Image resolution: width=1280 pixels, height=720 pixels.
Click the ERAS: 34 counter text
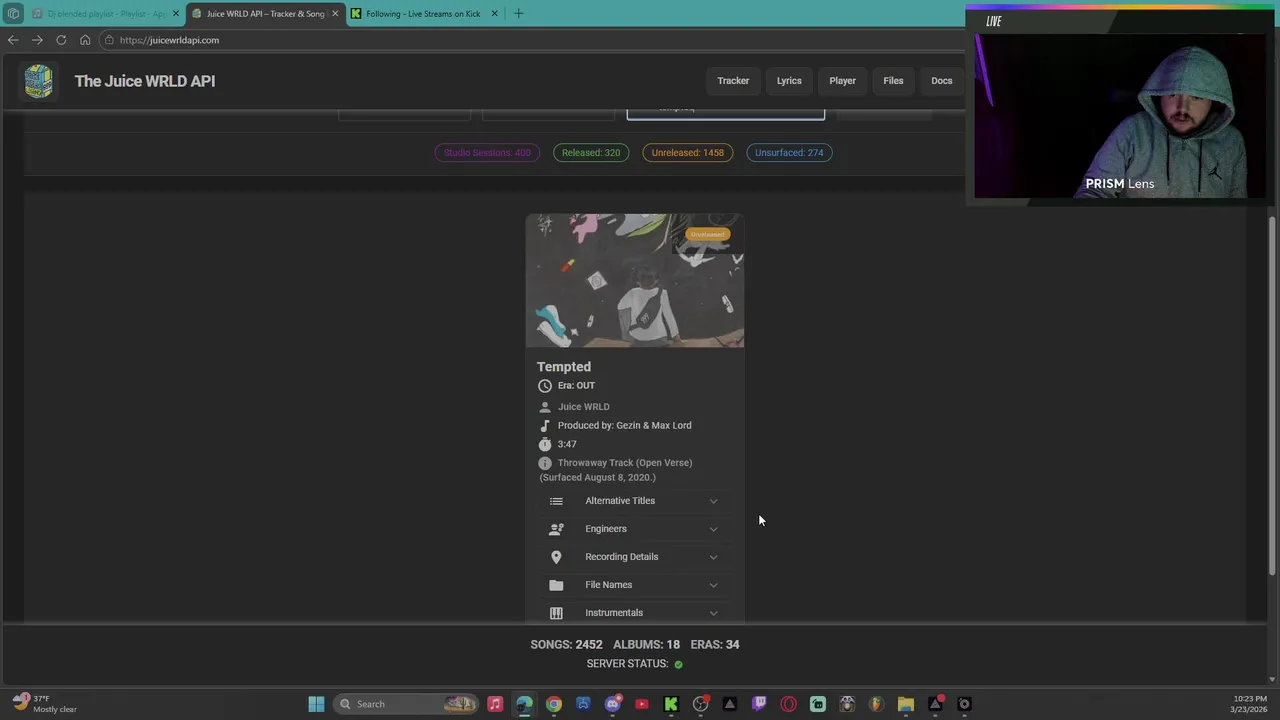pos(715,645)
